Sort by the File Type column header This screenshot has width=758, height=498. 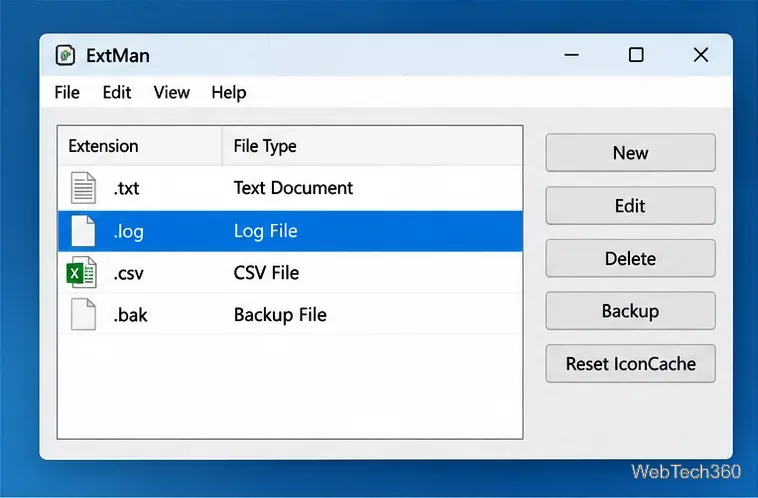tap(372, 146)
